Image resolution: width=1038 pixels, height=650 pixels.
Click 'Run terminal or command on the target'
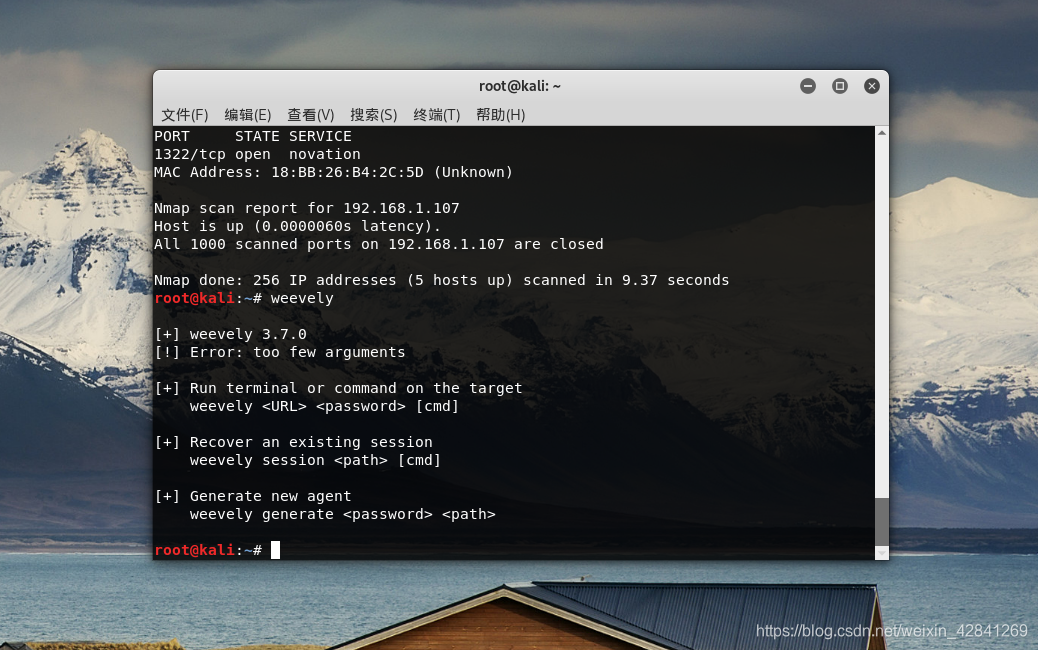pos(356,388)
